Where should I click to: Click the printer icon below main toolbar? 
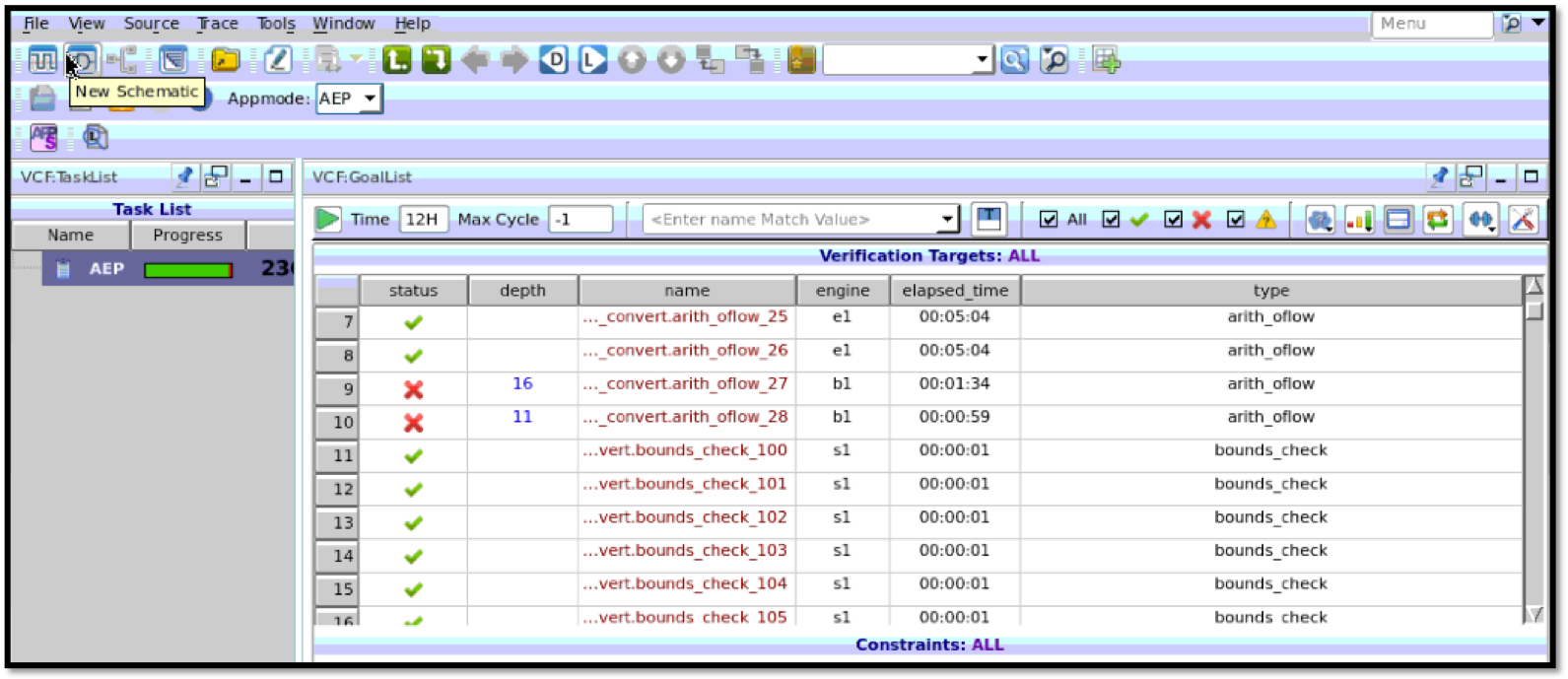[42, 99]
